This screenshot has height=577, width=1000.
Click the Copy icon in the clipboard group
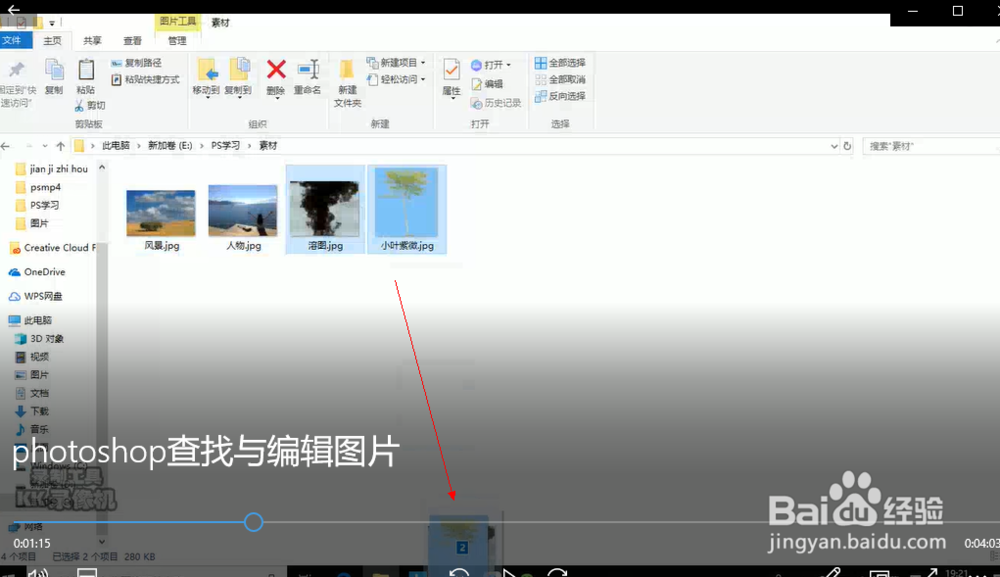point(54,70)
